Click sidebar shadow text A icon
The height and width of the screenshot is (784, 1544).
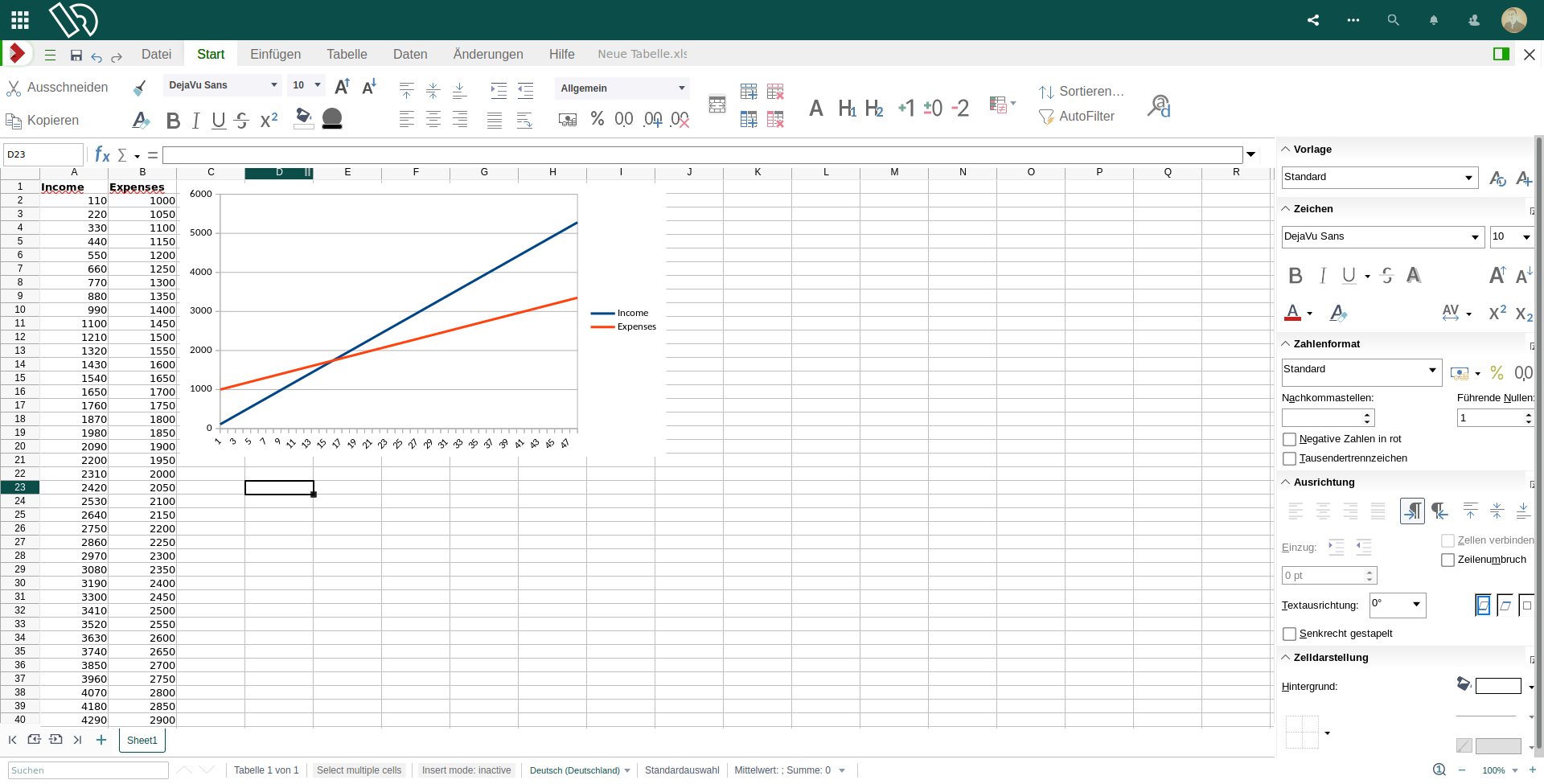tap(1414, 276)
